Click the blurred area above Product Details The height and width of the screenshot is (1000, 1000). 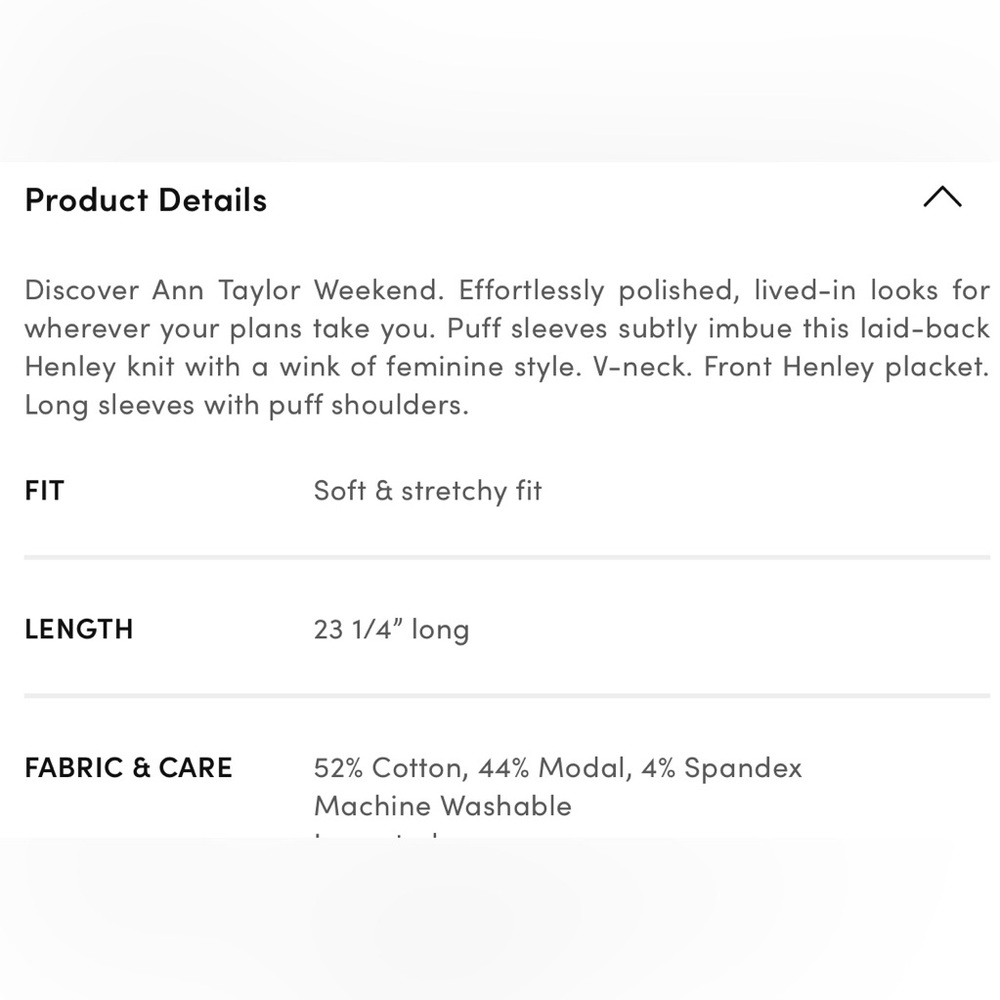click(500, 81)
